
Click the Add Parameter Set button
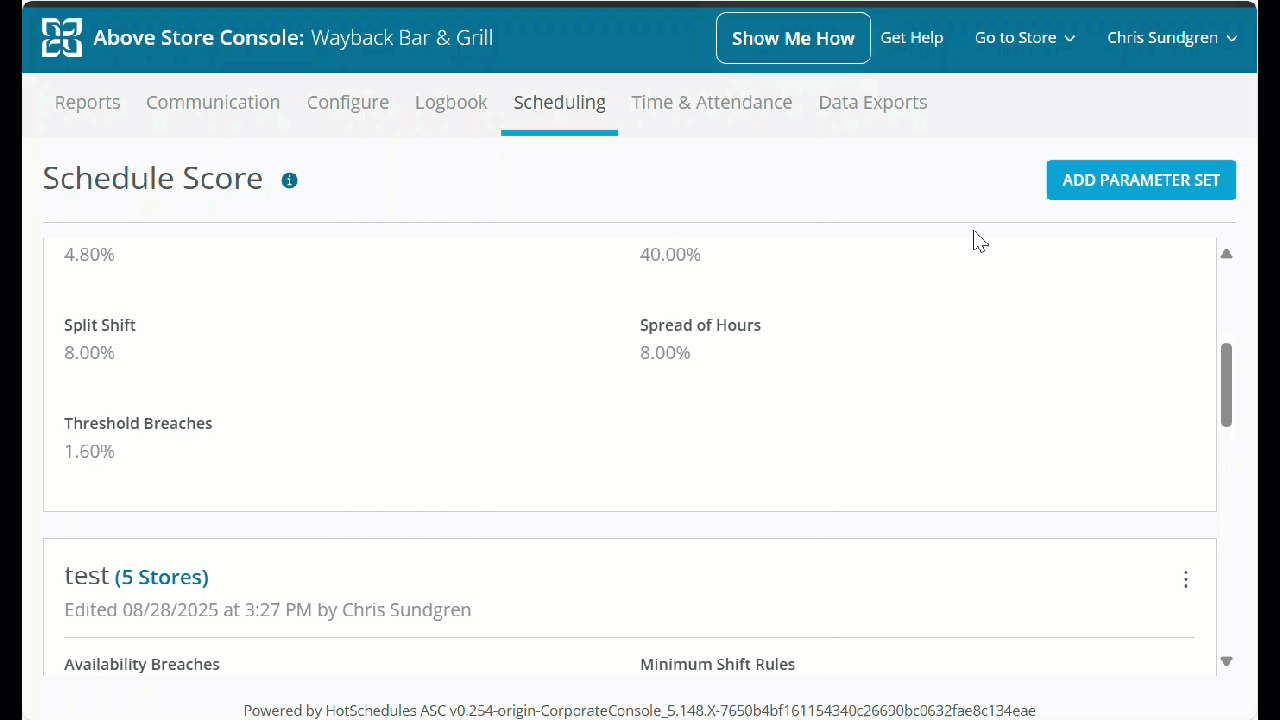point(1141,180)
